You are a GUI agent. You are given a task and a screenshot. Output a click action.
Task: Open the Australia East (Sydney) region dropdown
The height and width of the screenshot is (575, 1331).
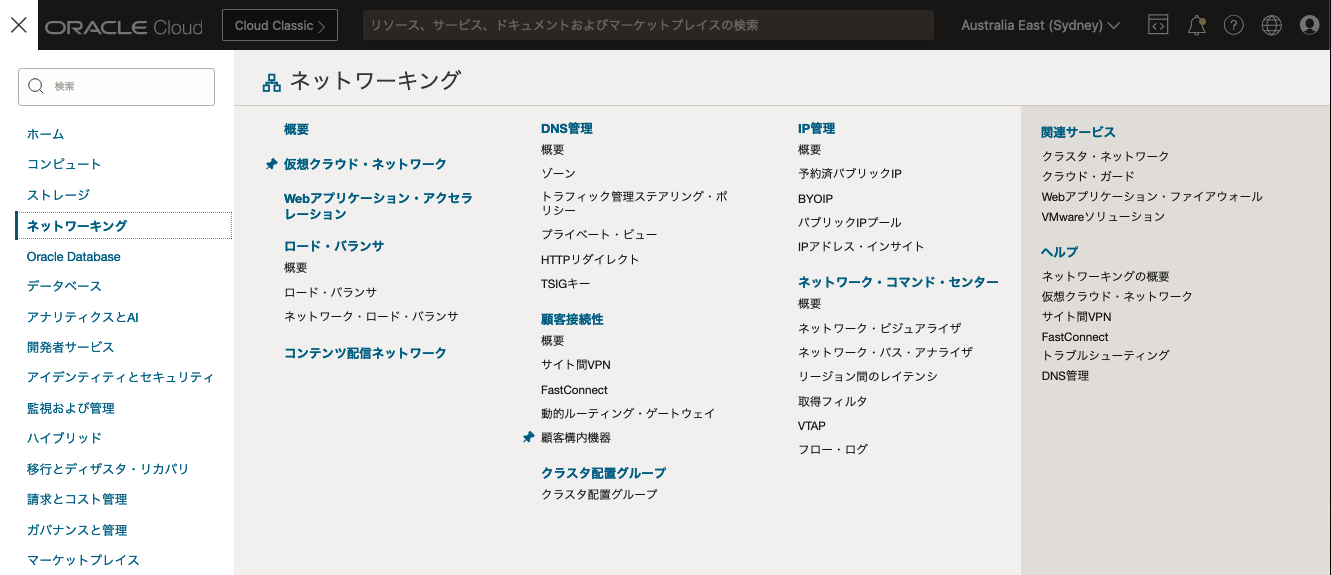coord(1040,25)
